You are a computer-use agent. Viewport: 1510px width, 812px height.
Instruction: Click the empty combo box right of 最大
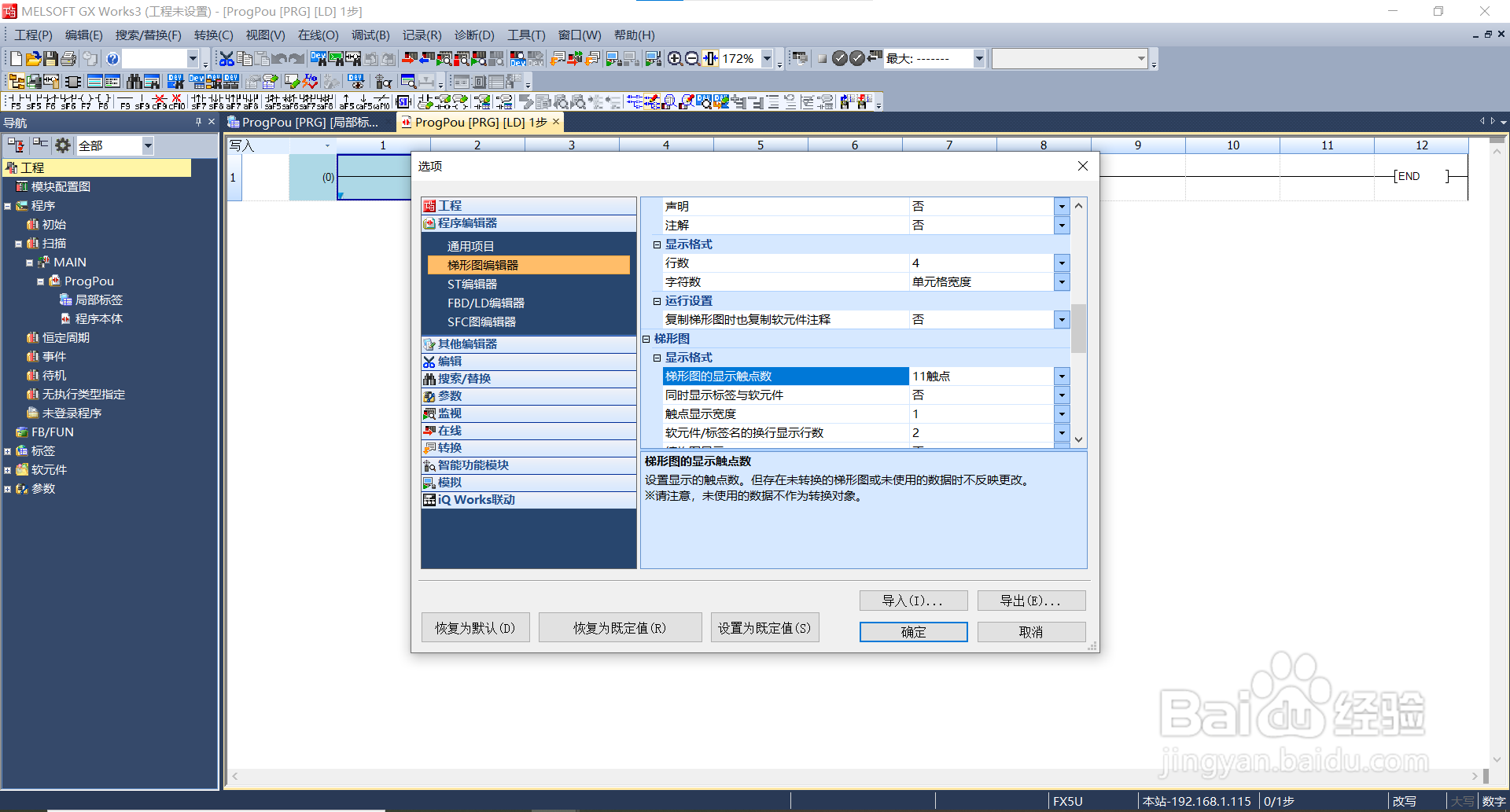point(1069,59)
